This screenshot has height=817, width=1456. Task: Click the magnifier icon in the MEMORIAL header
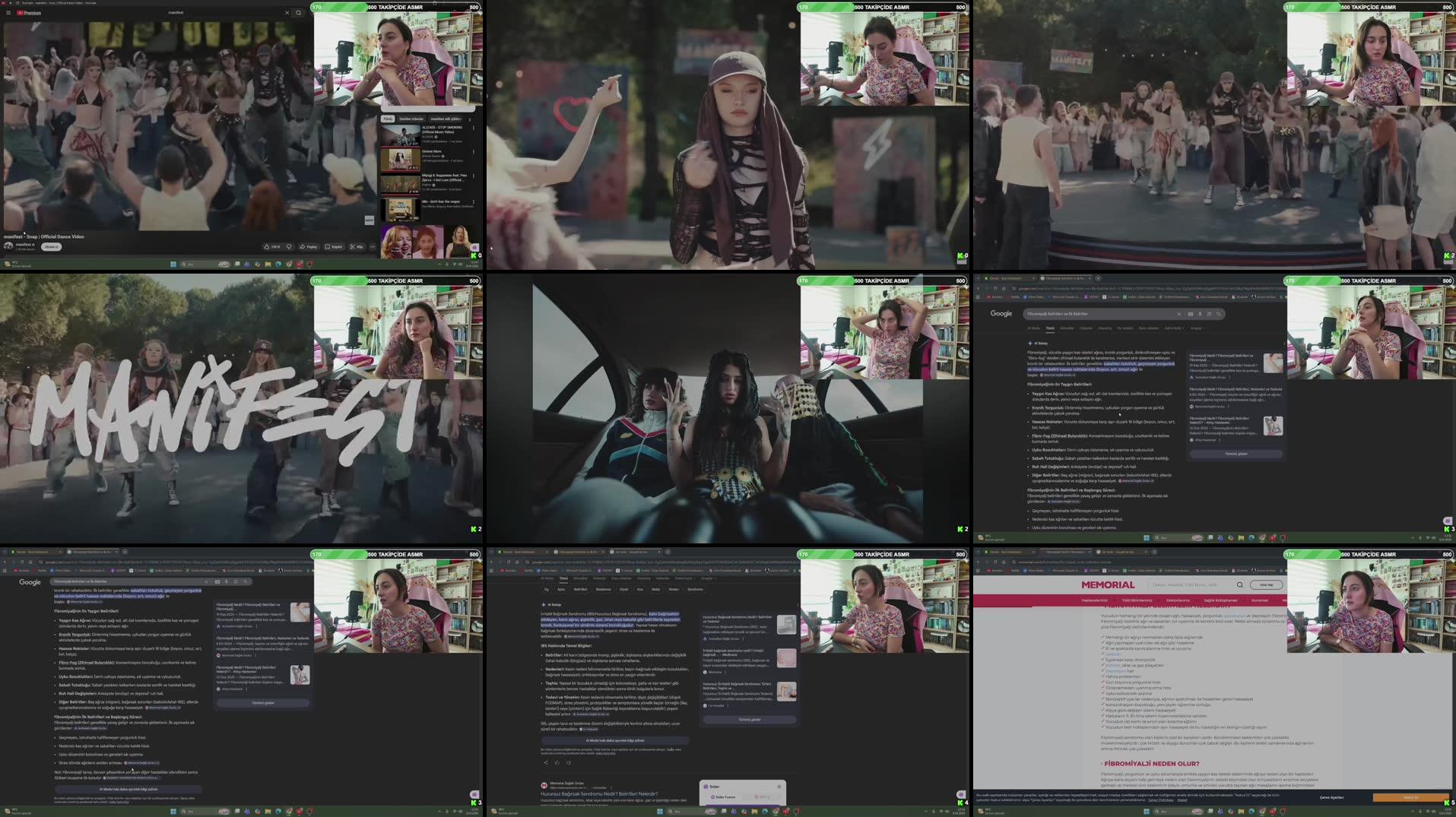click(x=1239, y=584)
